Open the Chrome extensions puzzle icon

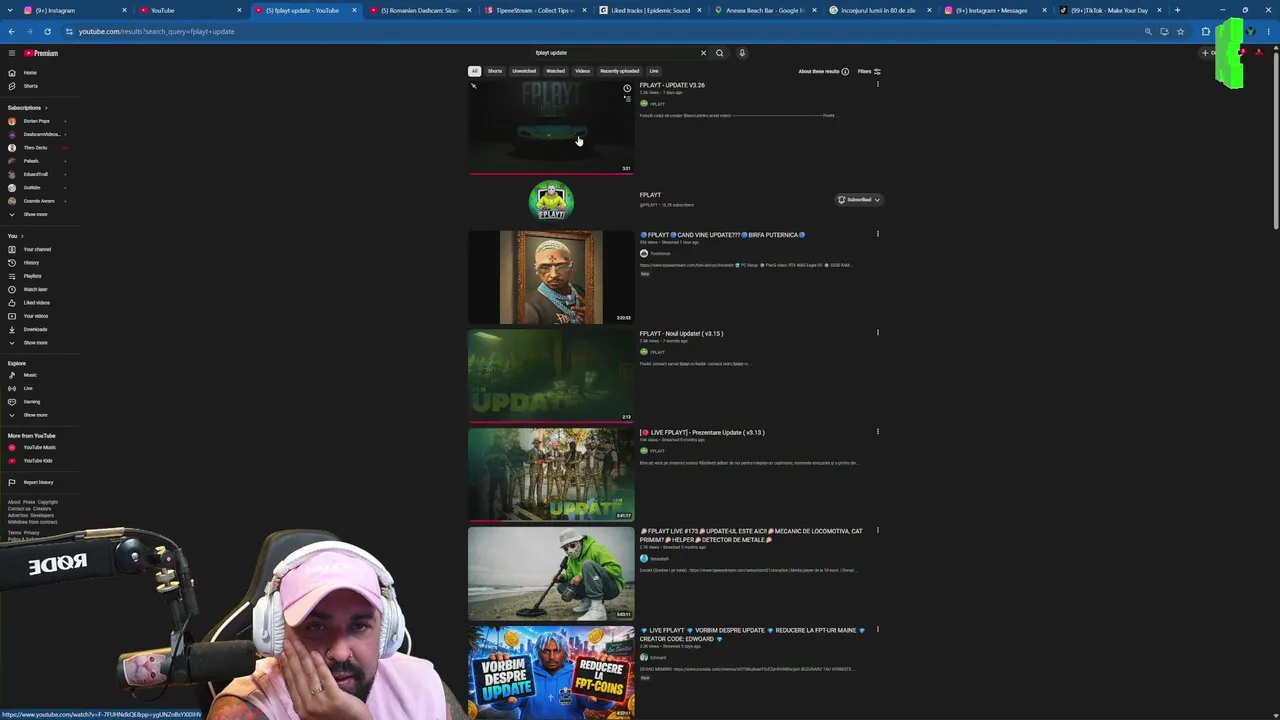tap(1205, 31)
